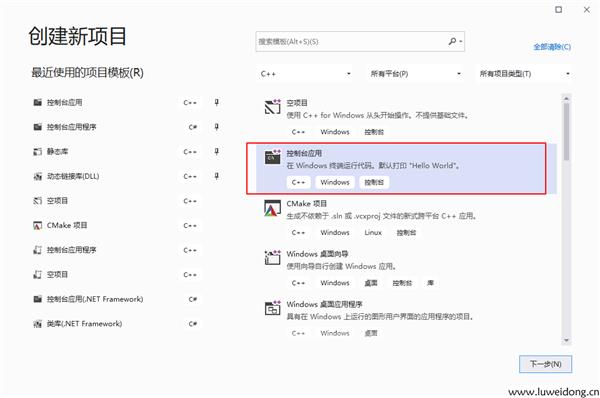Screen dimensions: 600x398
Task: Click the Linux tag under CMake 项目
Action: point(373,232)
